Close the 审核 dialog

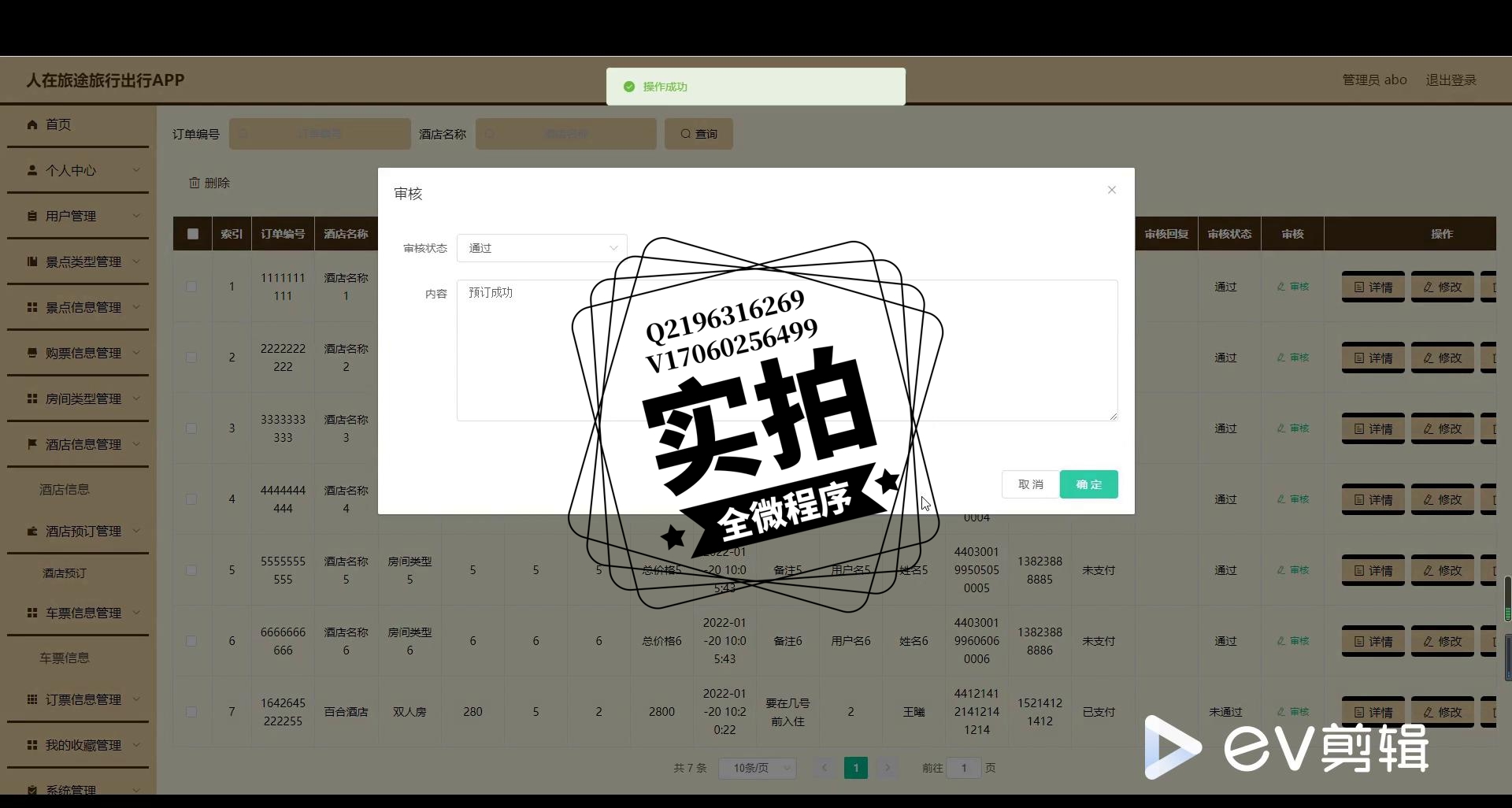1112,190
